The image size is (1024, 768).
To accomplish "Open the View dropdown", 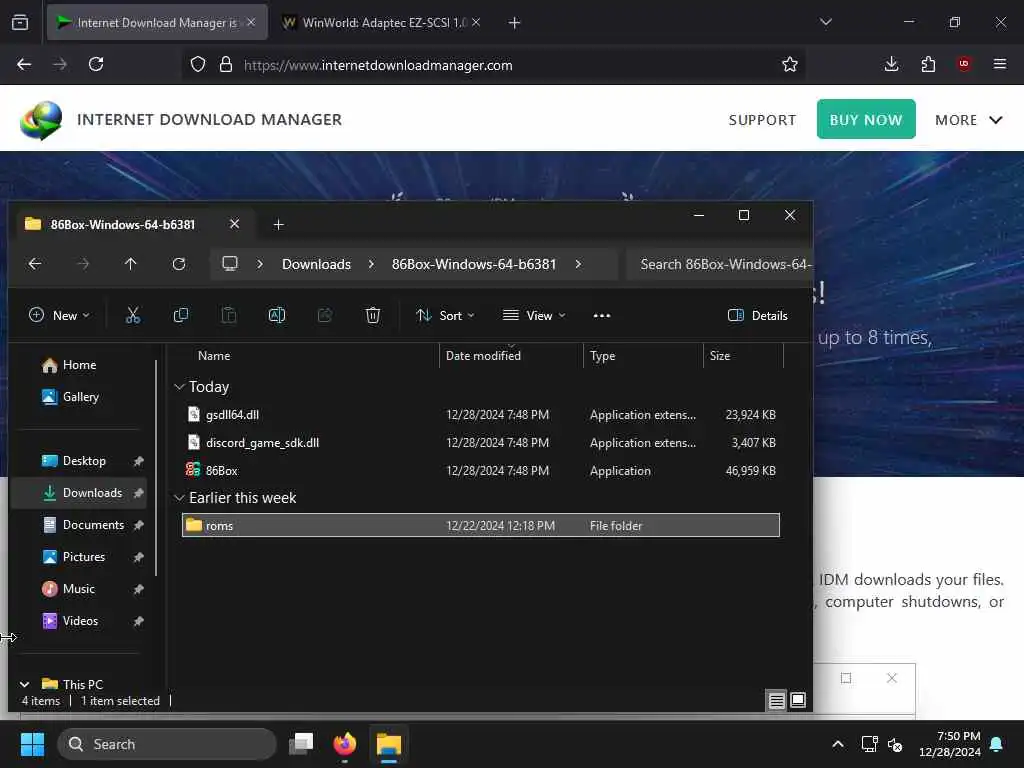I will pos(534,315).
